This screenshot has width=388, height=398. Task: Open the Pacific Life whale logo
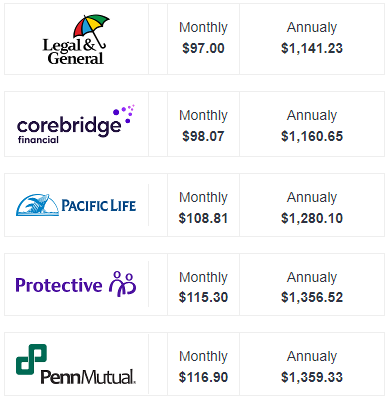tap(76, 205)
